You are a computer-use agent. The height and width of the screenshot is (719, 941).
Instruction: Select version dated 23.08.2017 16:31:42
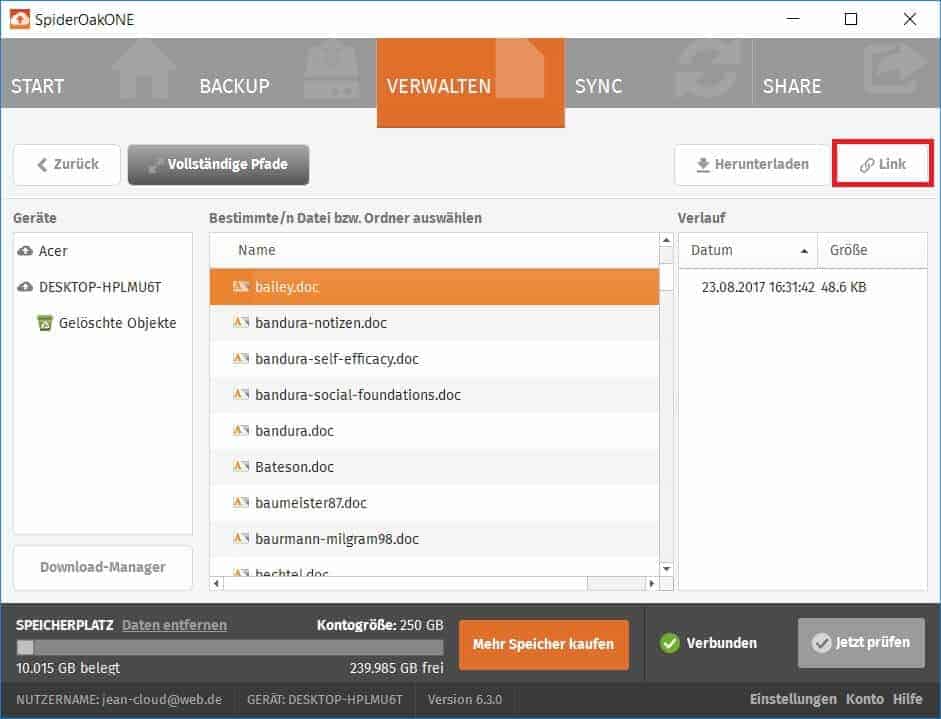(x=803, y=287)
